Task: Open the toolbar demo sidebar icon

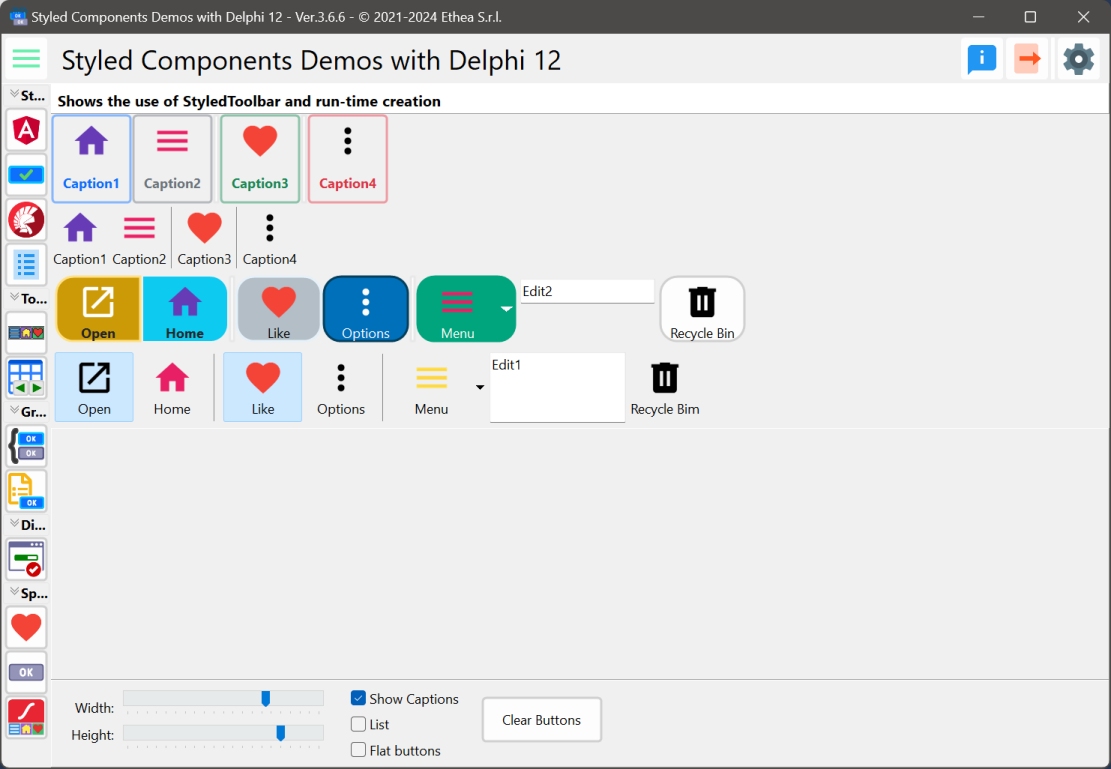Action: click(26, 332)
